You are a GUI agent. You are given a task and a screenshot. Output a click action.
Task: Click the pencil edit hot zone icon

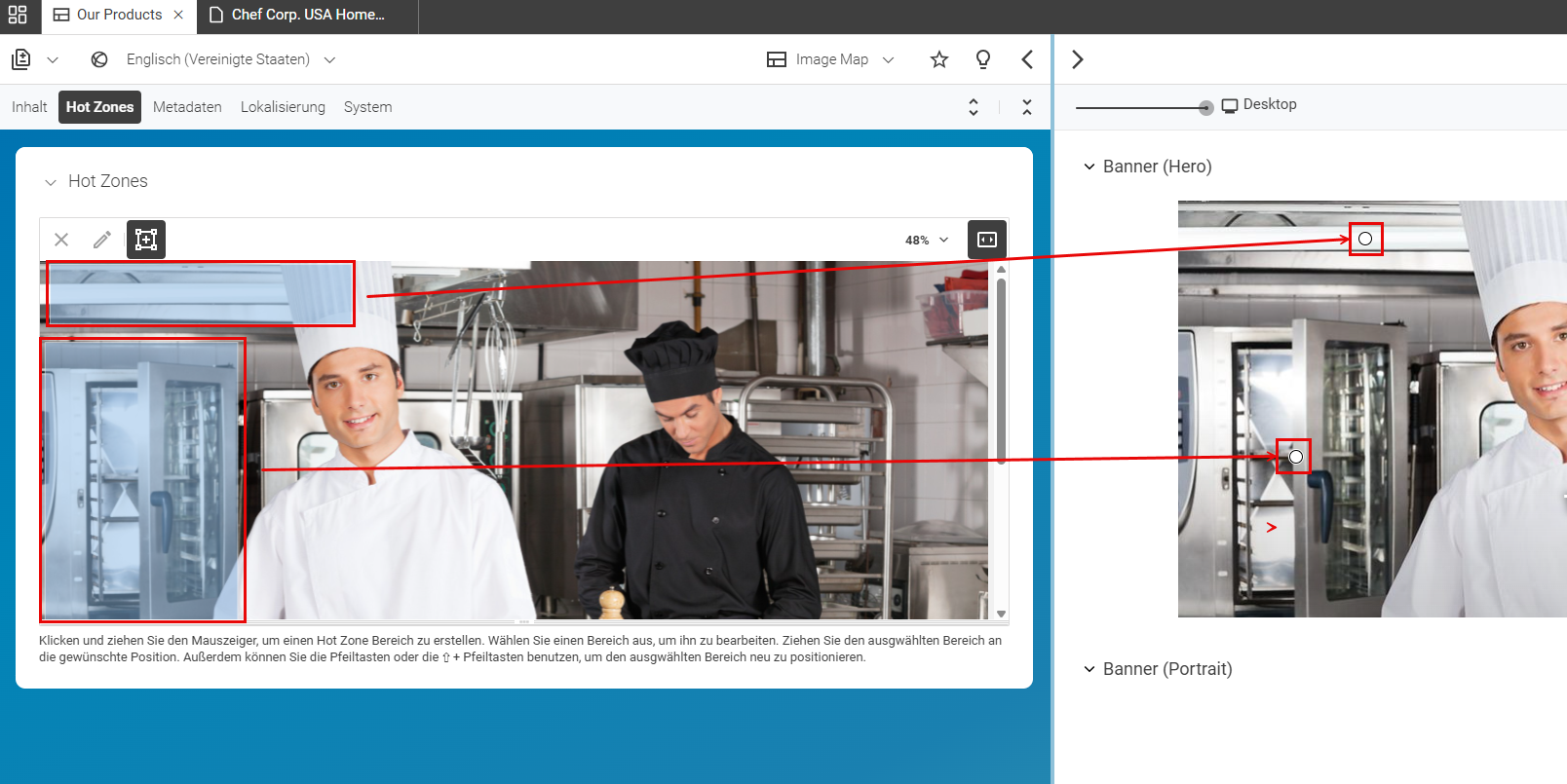click(102, 240)
